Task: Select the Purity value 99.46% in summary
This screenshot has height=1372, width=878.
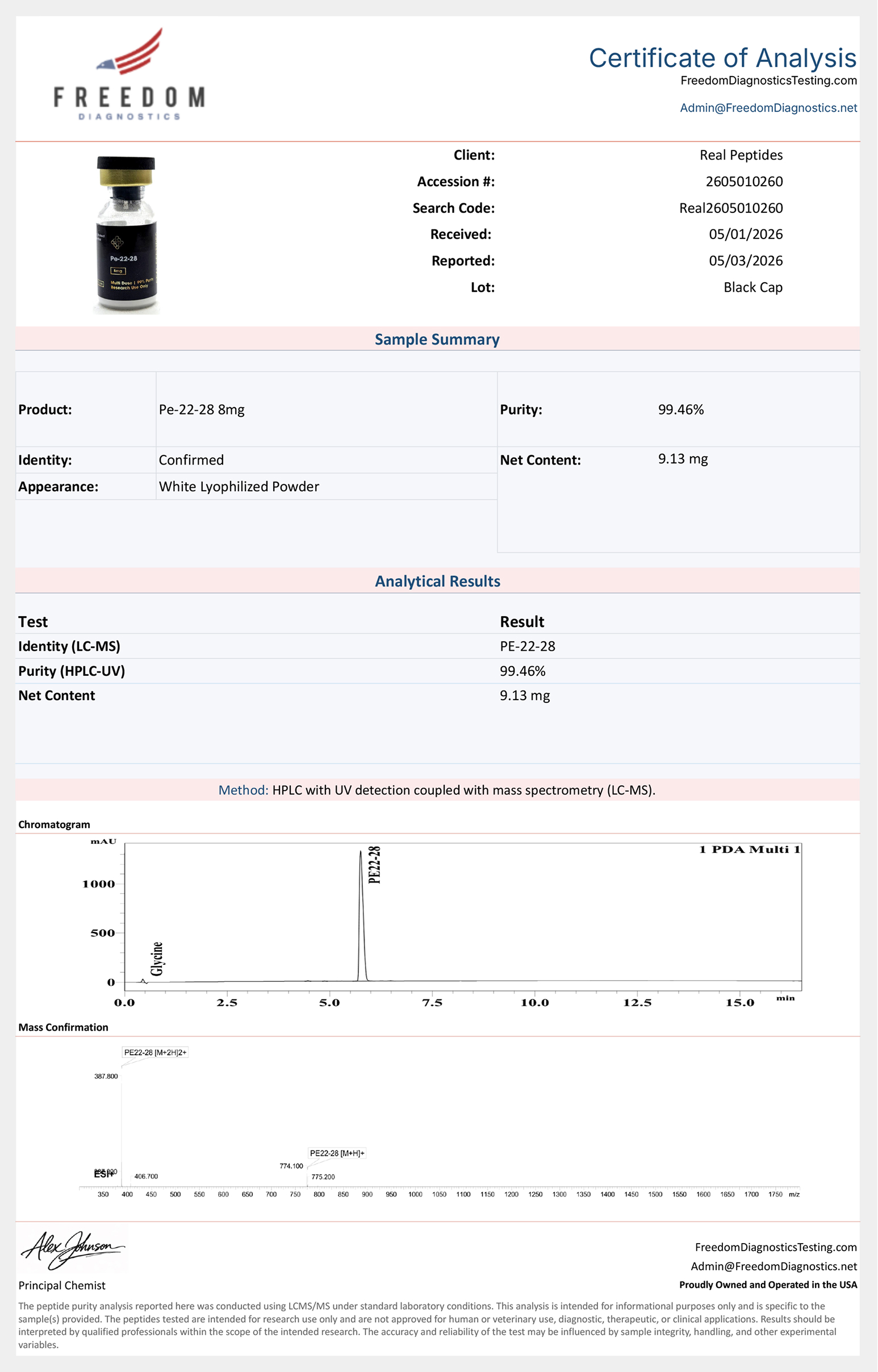Action: [681, 409]
